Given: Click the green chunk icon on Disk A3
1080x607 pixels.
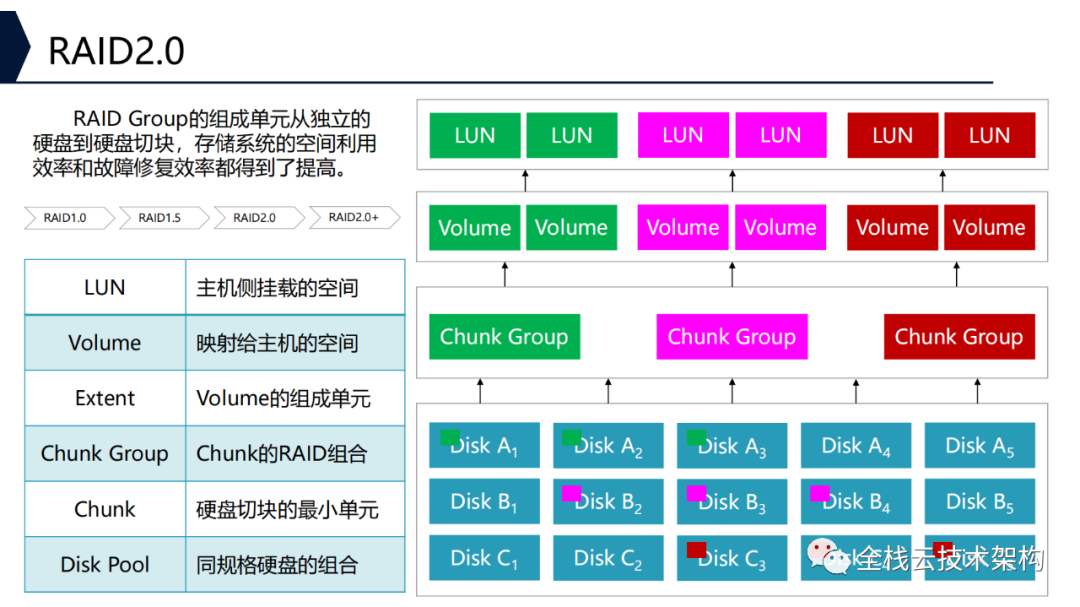Looking at the screenshot, I should [696, 436].
